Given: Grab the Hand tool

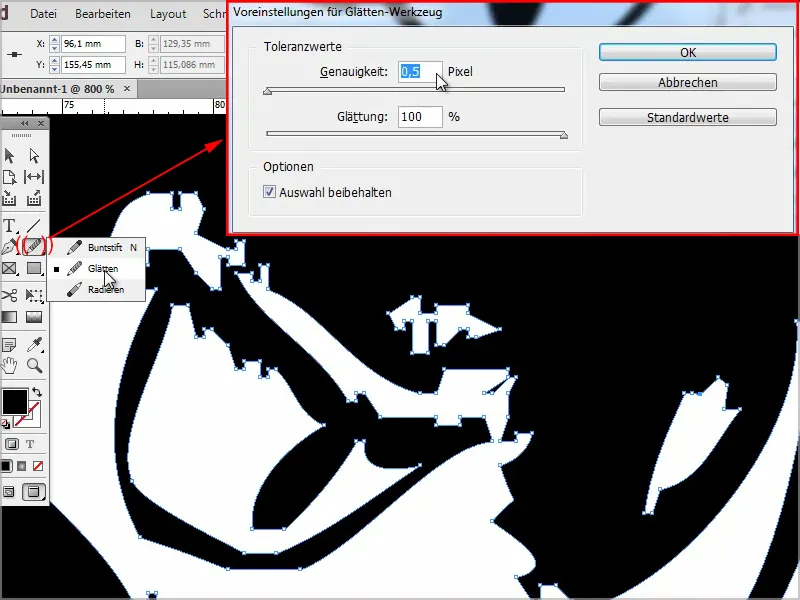Looking at the screenshot, I should [x=12, y=367].
